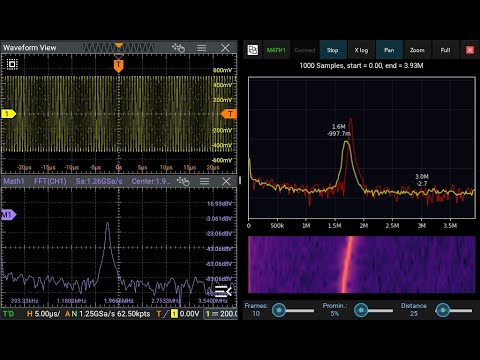The width and height of the screenshot is (480, 360).
Task: Open the Math1 touch gesture icon
Action: click(x=183, y=181)
